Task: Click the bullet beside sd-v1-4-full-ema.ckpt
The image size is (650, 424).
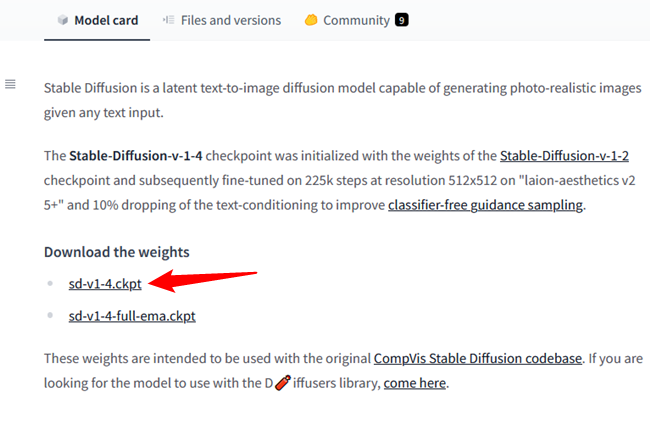Action: click(51, 316)
